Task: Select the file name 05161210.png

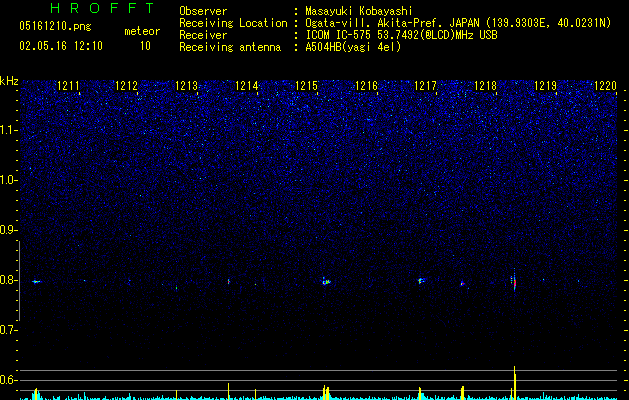Action: [55, 27]
